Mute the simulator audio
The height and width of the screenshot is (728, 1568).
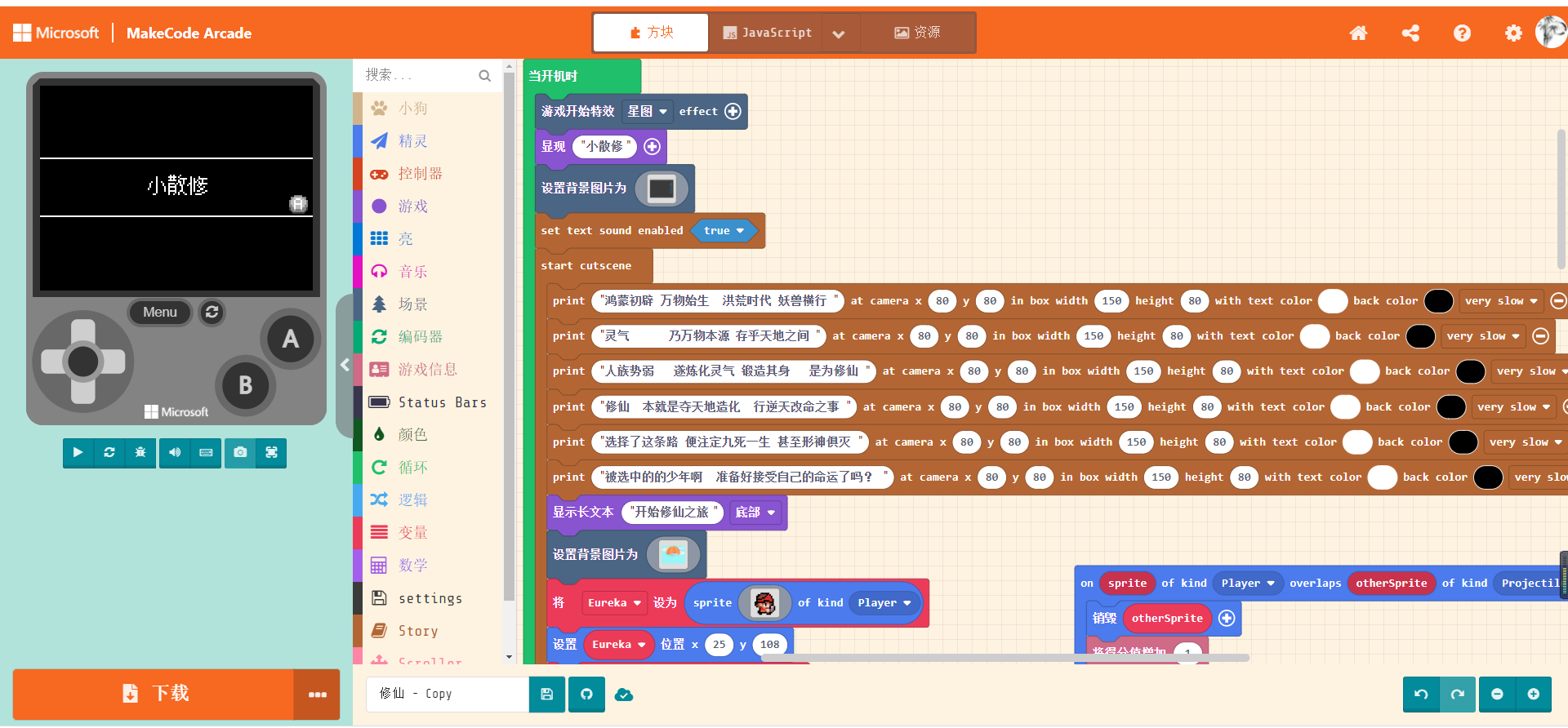click(175, 452)
